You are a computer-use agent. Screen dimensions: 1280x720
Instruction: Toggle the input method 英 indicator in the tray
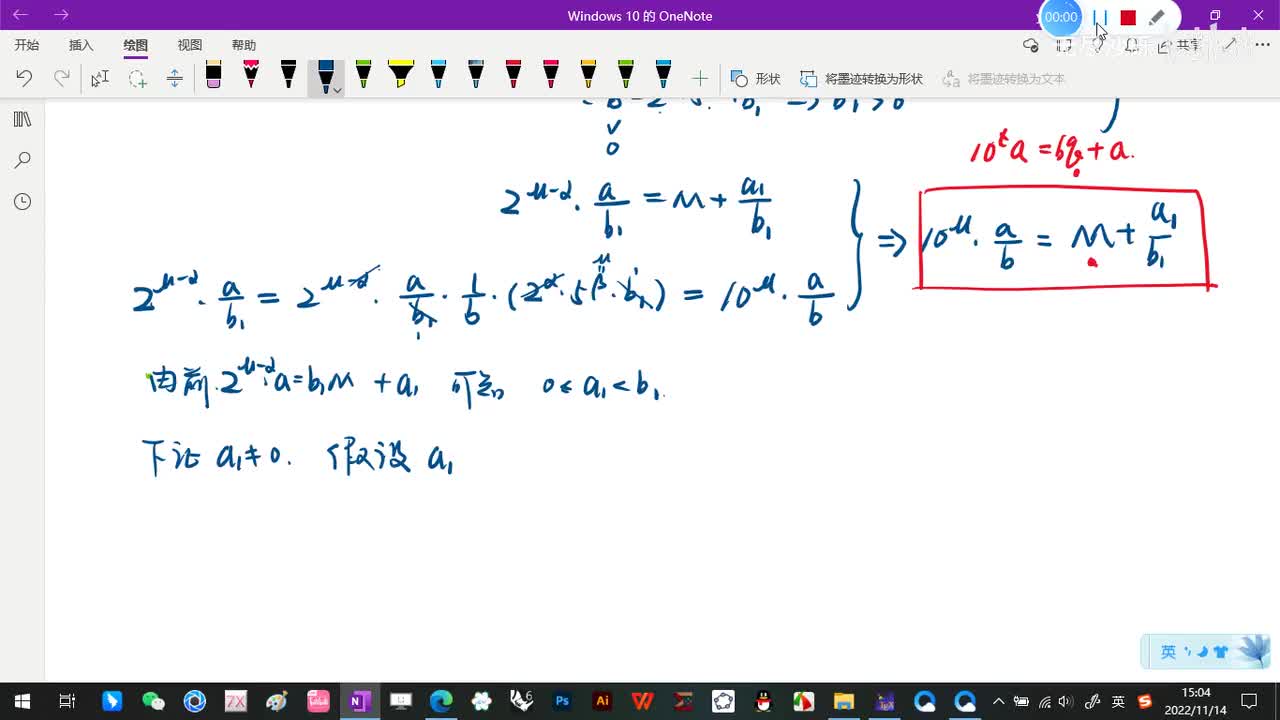pos(1118,701)
